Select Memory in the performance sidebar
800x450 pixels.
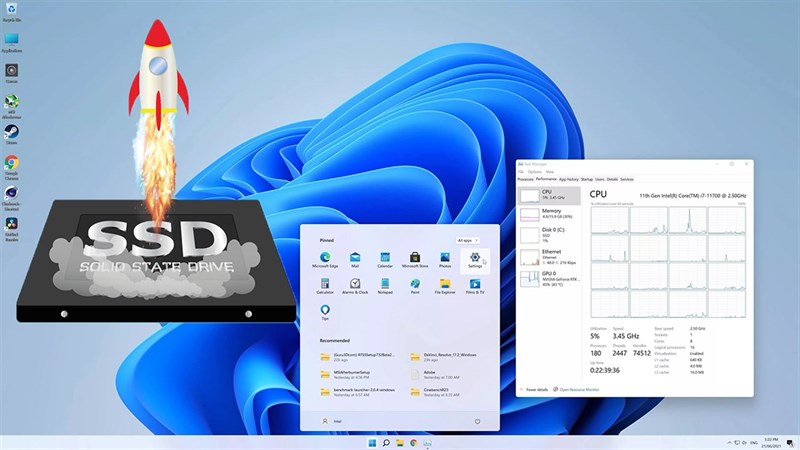coord(549,213)
